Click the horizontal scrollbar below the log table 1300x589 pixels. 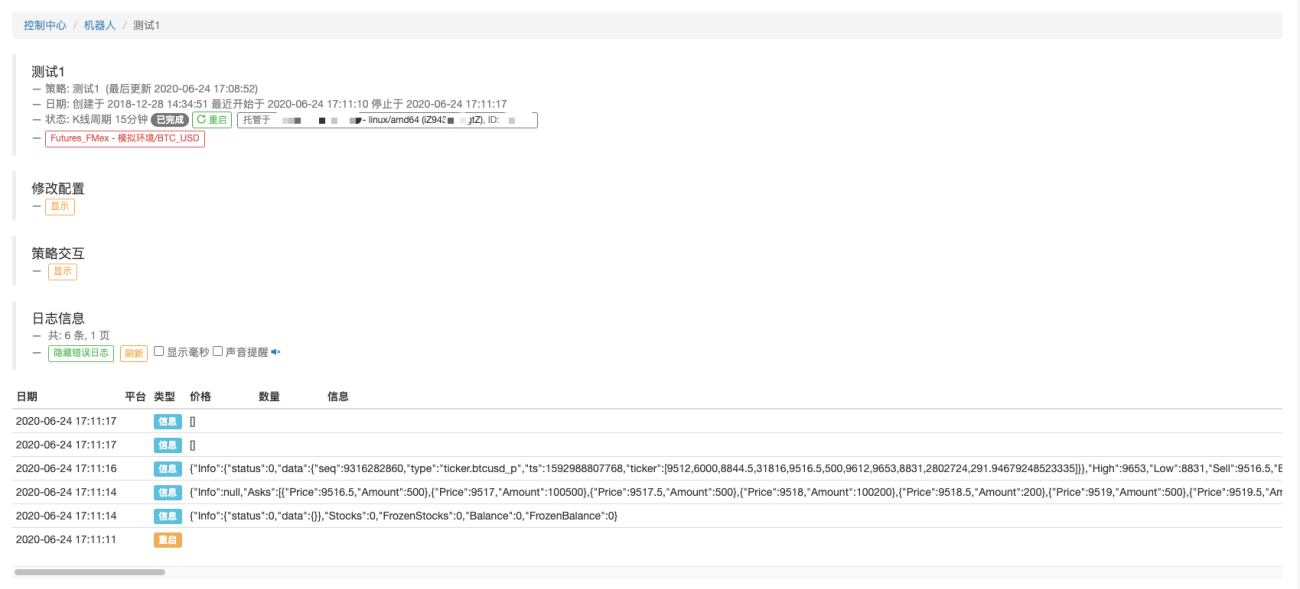click(x=90, y=572)
